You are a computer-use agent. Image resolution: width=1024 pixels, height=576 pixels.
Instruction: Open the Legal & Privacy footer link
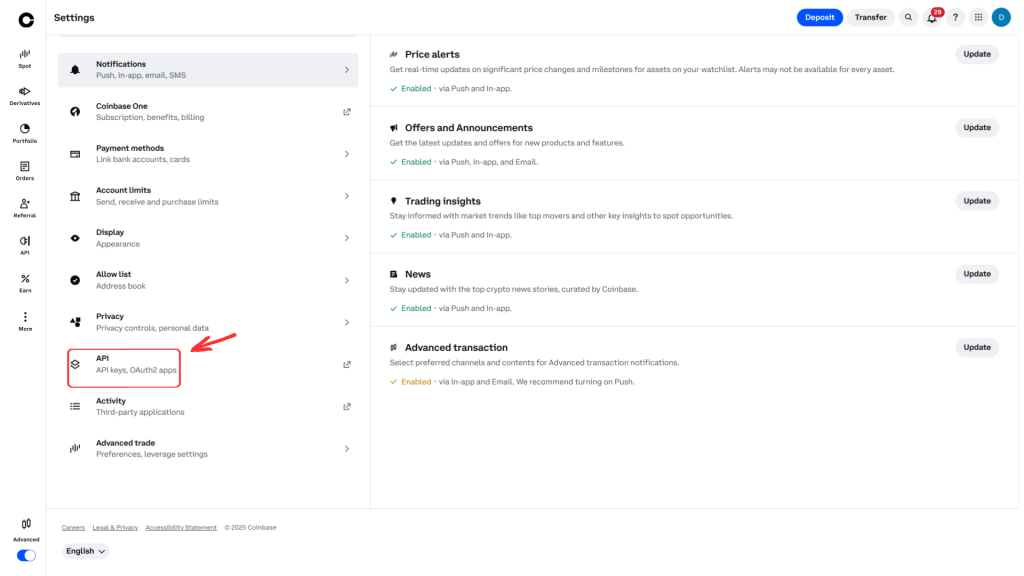point(115,528)
